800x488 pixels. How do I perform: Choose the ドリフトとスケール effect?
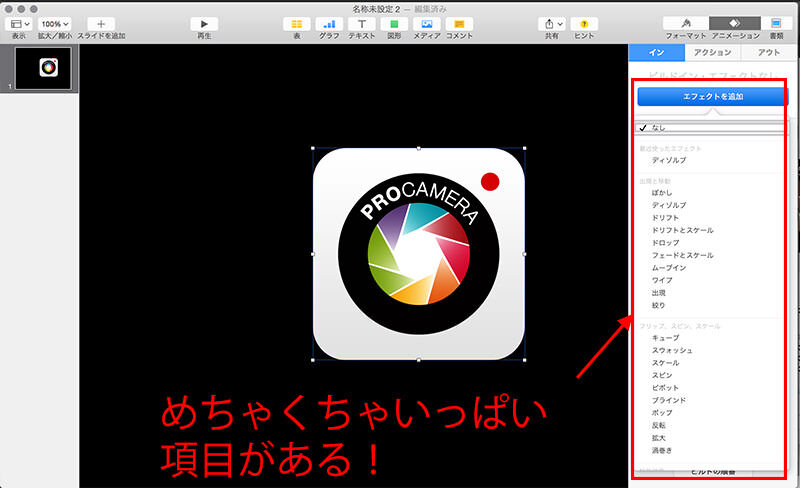682,230
